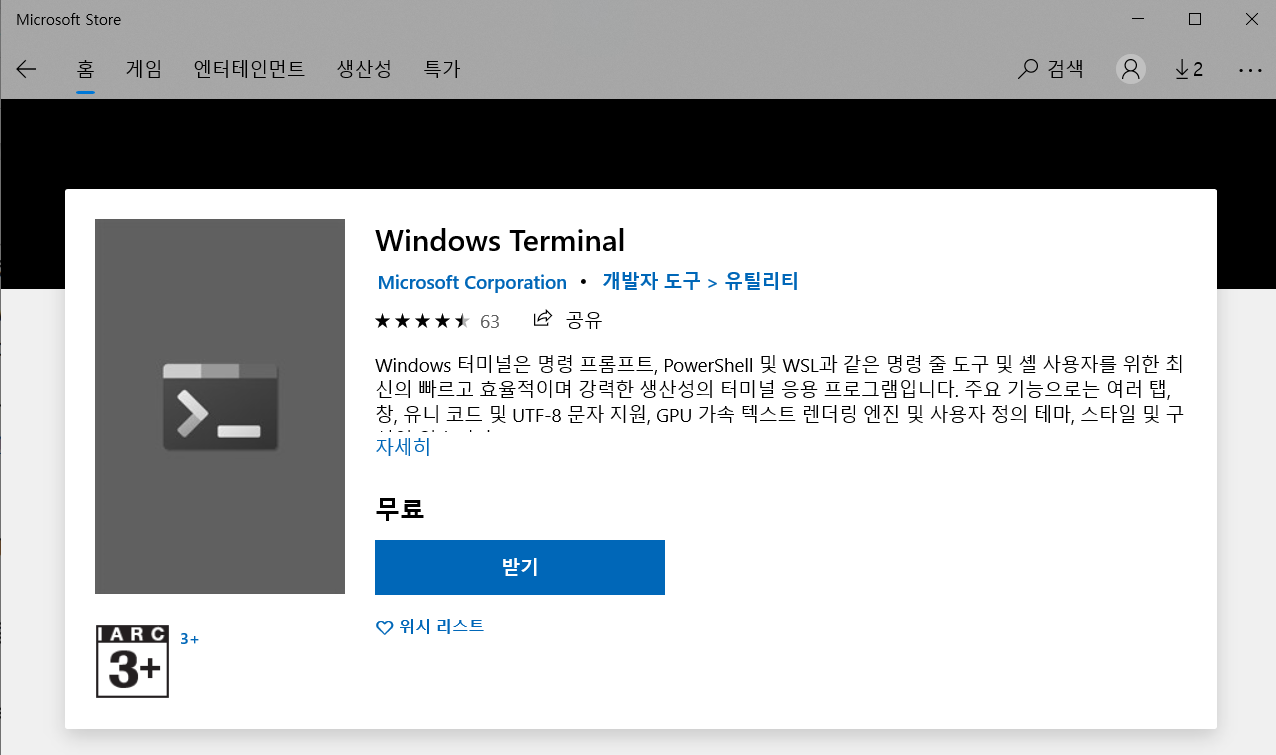Minimize the Microsoft Store window
Image resolution: width=1276 pixels, height=755 pixels.
click(x=1137, y=19)
